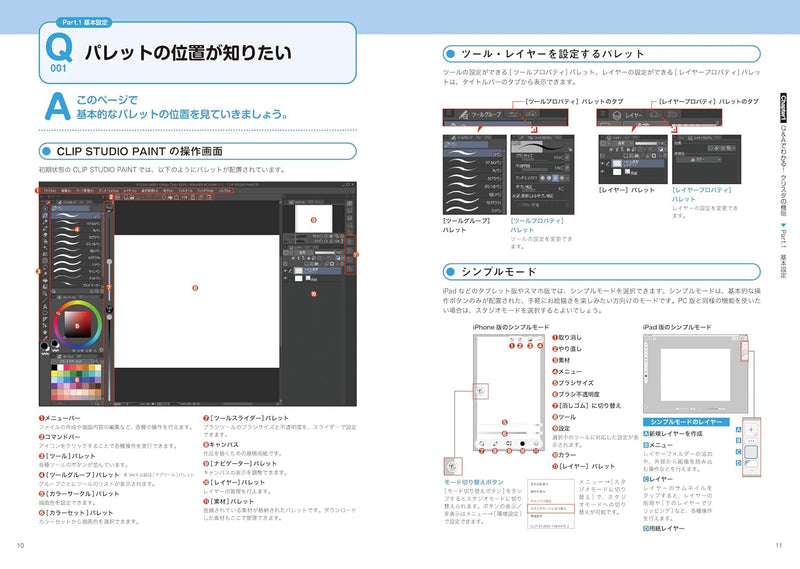
Task: Click the opacity slider knob in the lower tool slider
Action: point(109,317)
